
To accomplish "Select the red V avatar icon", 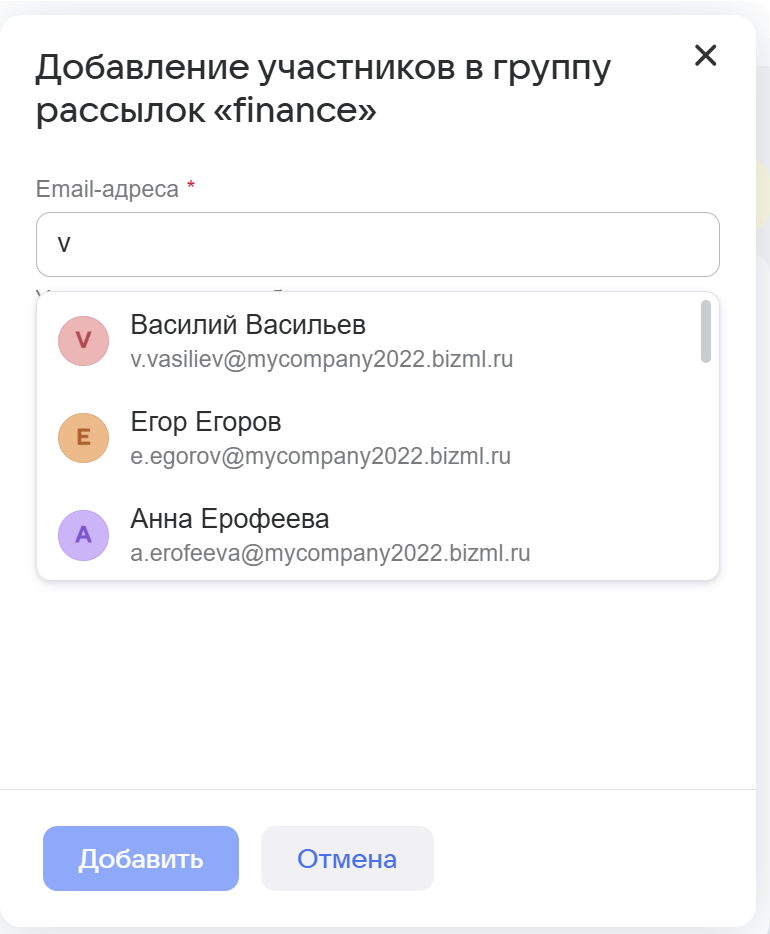I will [83, 341].
